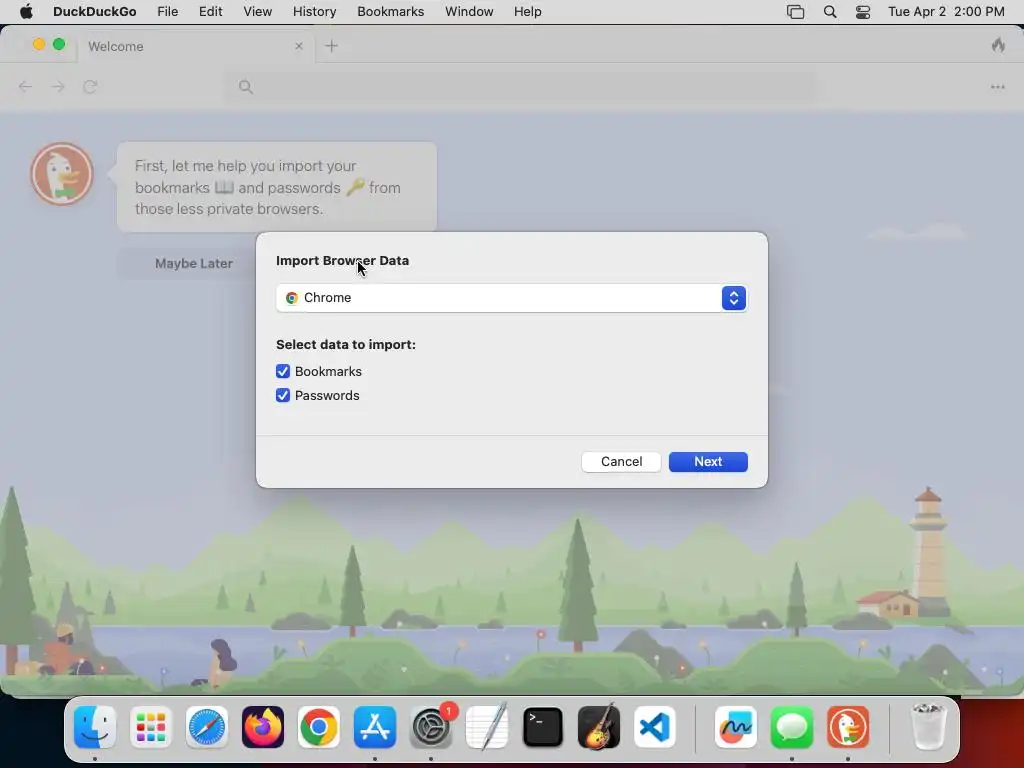
Task: Launch GarageBand from the Dock
Action: 599,727
